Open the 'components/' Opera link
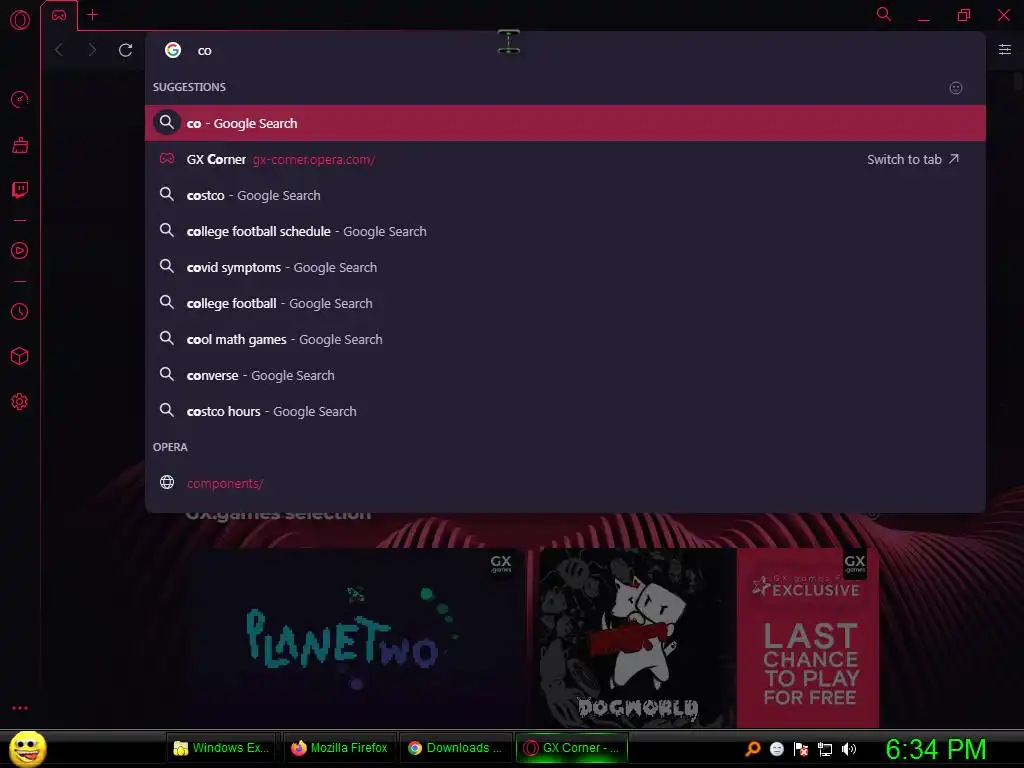1024x768 pixels. click(x=565, y=483)
